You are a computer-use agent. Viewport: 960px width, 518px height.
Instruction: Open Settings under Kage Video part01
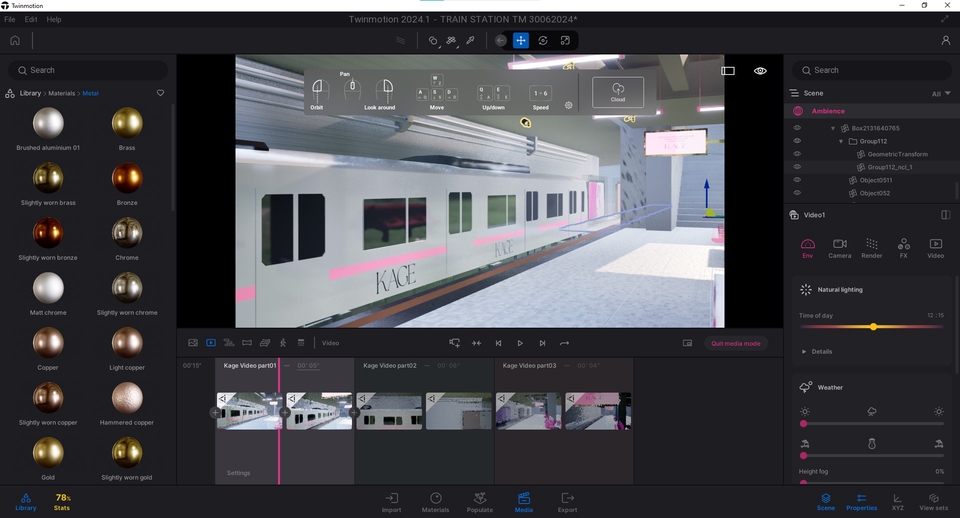(238, 473)
